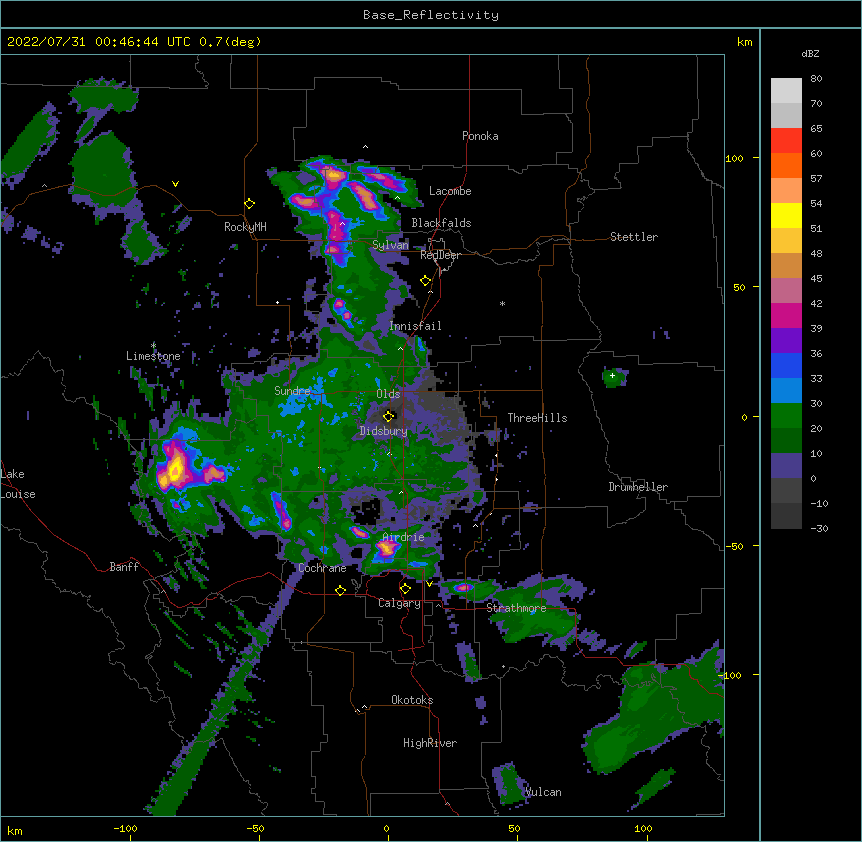Click the Limestone label

click(153, 356)
